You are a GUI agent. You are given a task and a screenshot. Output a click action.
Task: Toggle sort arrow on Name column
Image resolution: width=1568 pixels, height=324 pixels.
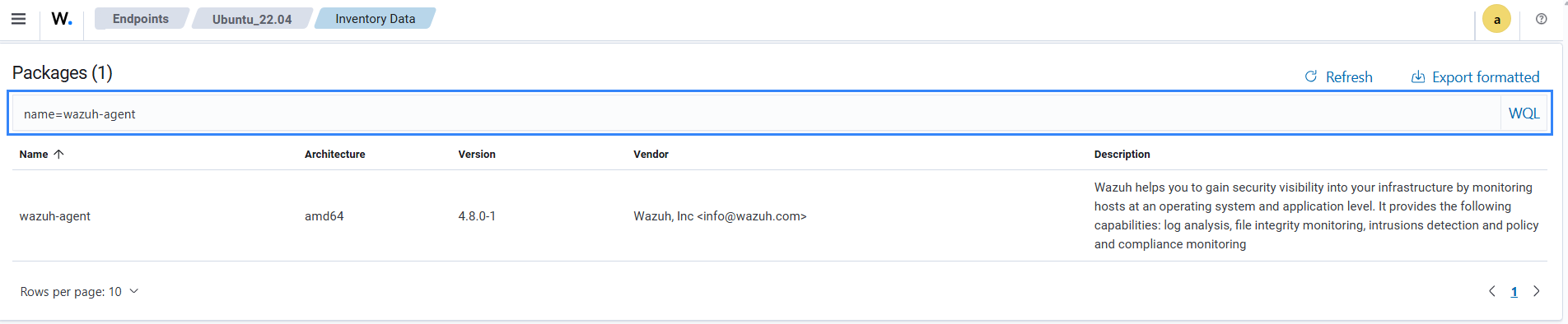[x=58, y=154]
